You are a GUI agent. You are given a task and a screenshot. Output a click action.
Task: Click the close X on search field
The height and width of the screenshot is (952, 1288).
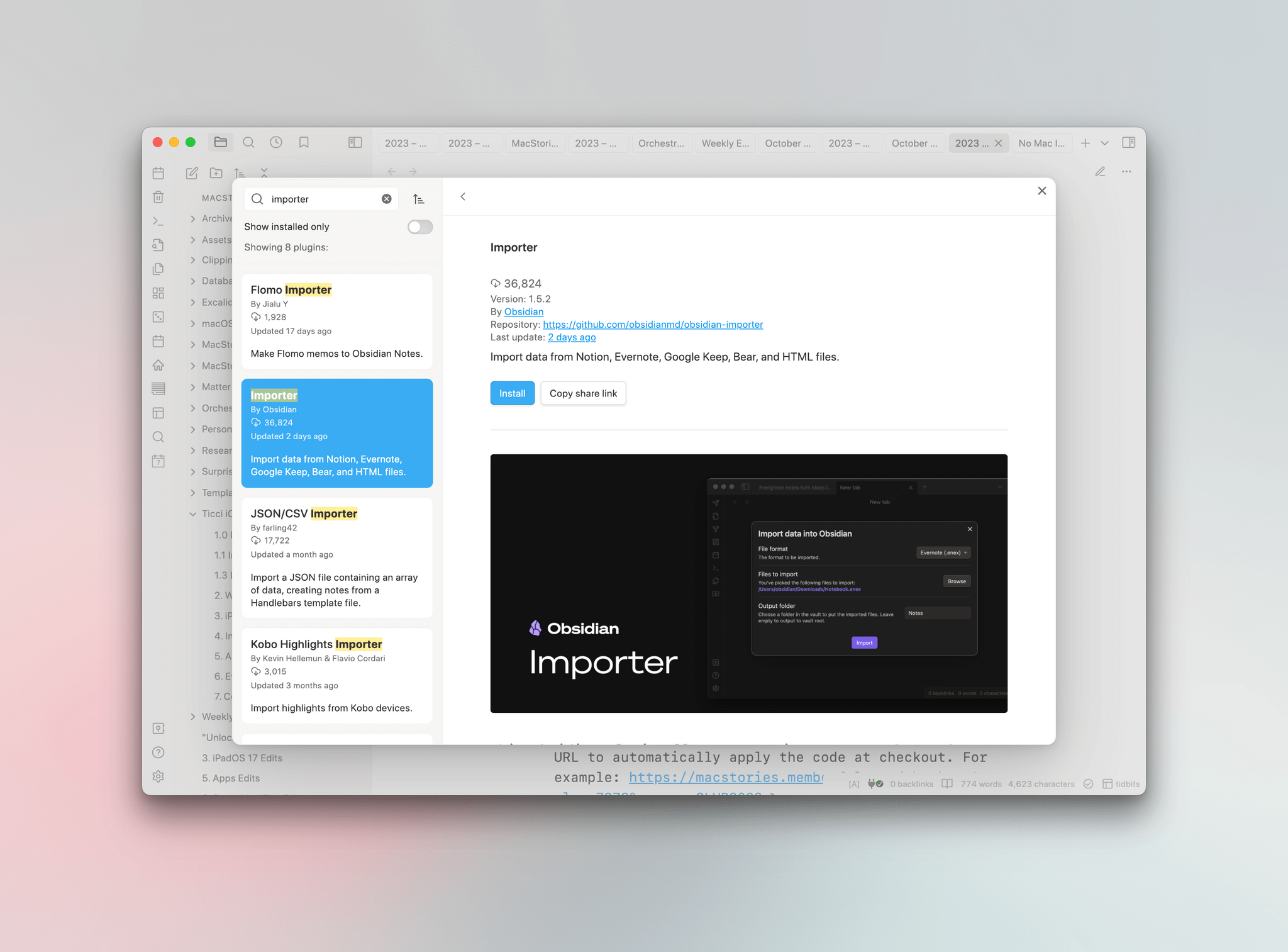[x=386, y=199]
